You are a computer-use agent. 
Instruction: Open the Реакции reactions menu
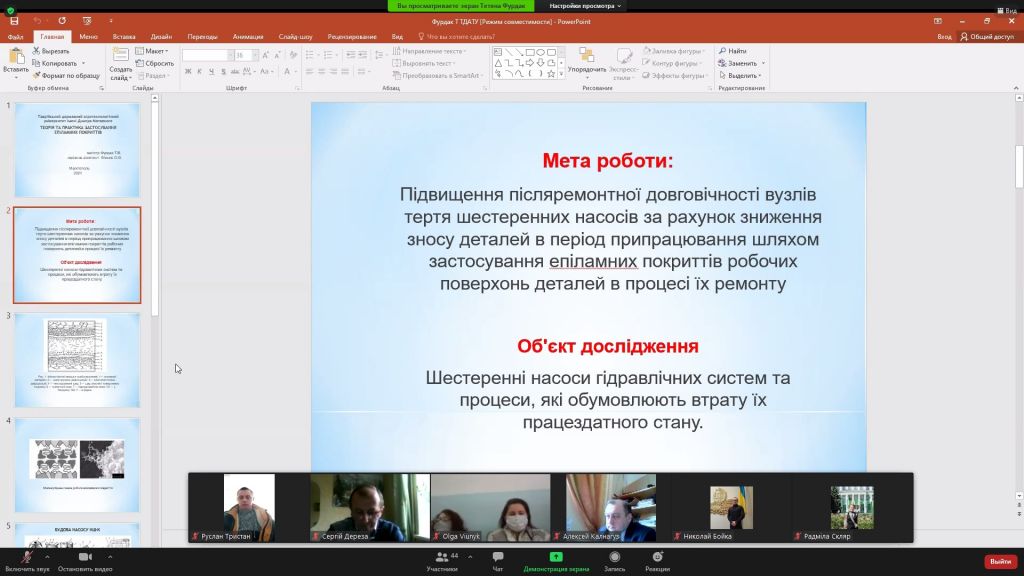pyautogui.click(x=657, y=558)
